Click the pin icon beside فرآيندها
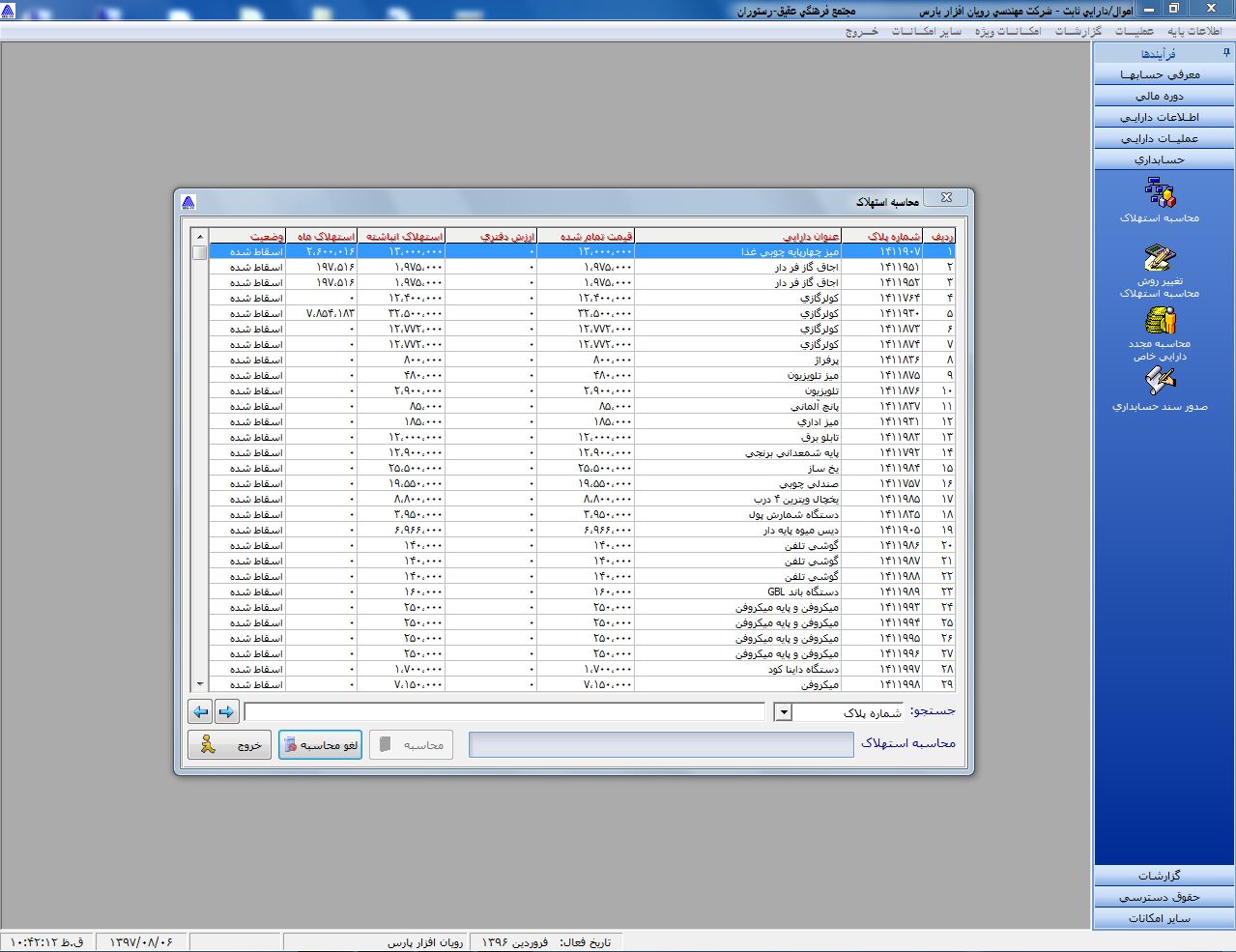This screenshot has width=1236, height=952. click(x=1226, y=53)
